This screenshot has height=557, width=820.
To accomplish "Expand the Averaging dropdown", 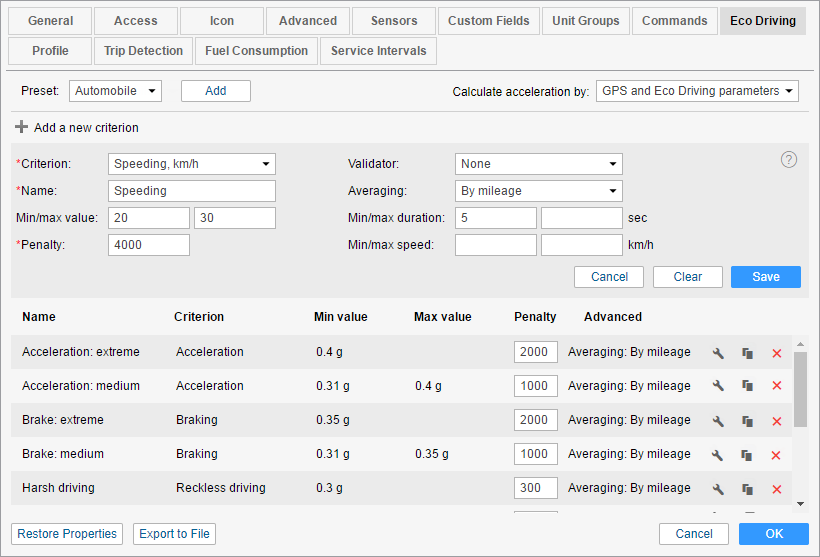I will (x=538, y=191).
